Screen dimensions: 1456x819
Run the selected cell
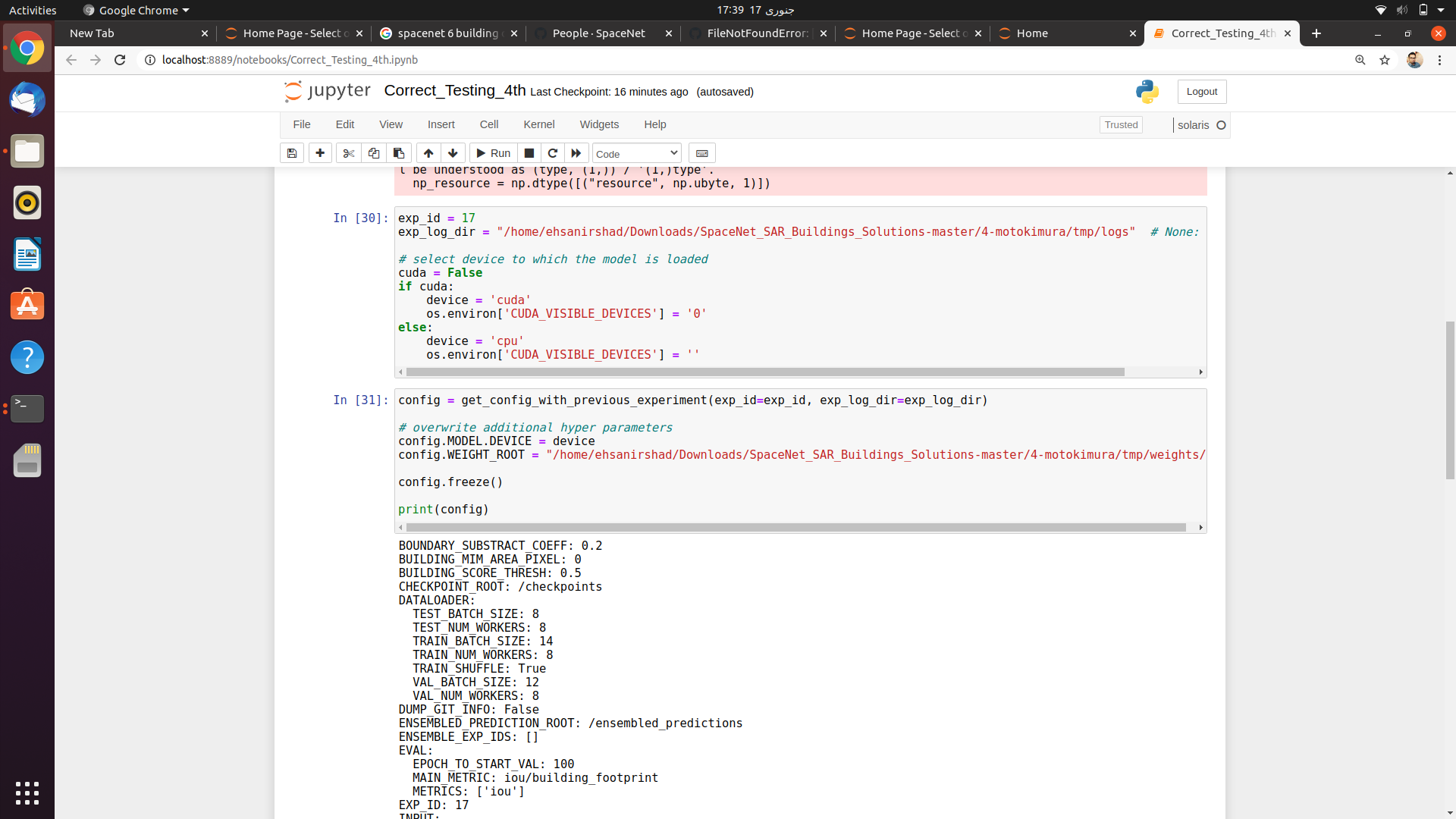click(x=493, y=153)
